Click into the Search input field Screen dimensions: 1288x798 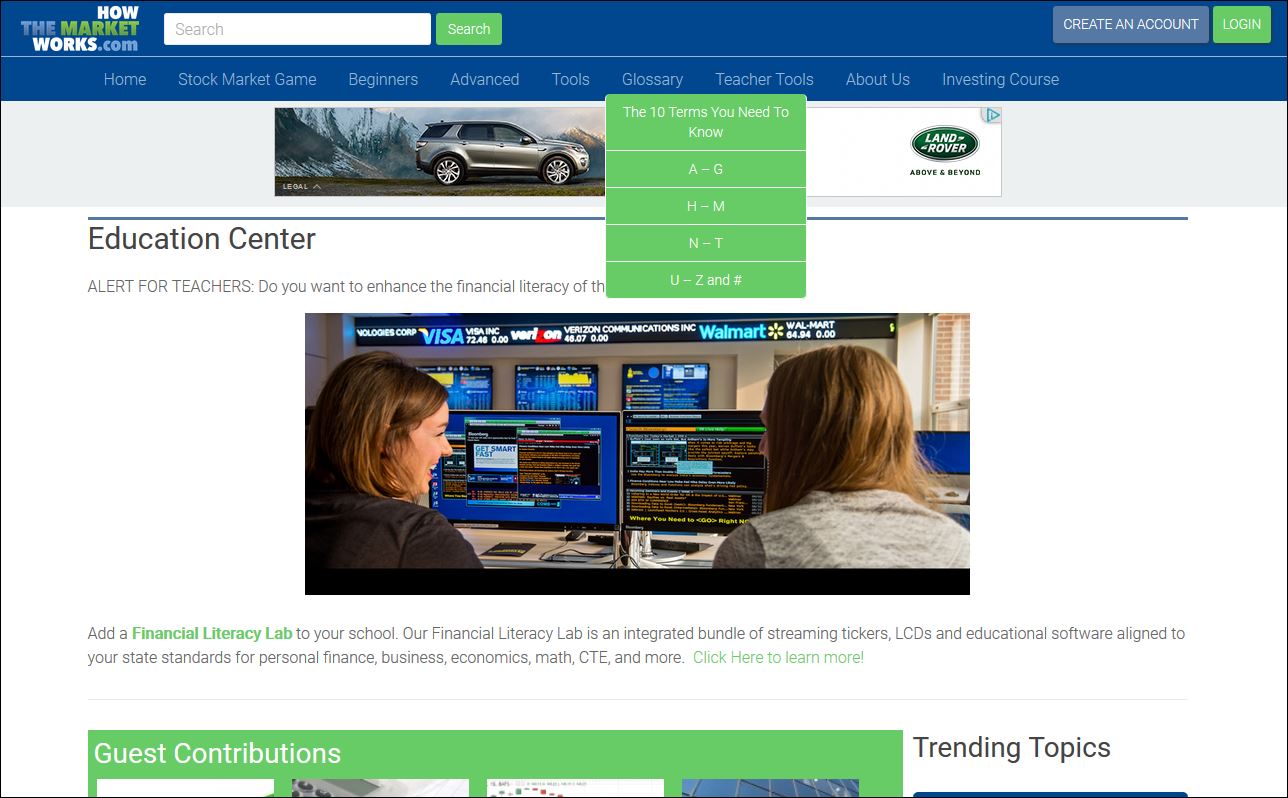click(297, 29)
